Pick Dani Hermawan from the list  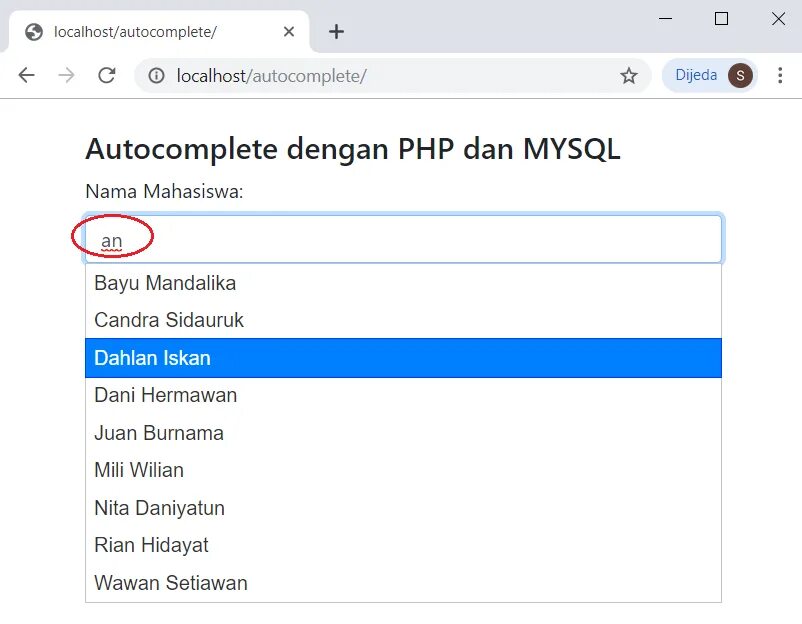click(403, 395)
